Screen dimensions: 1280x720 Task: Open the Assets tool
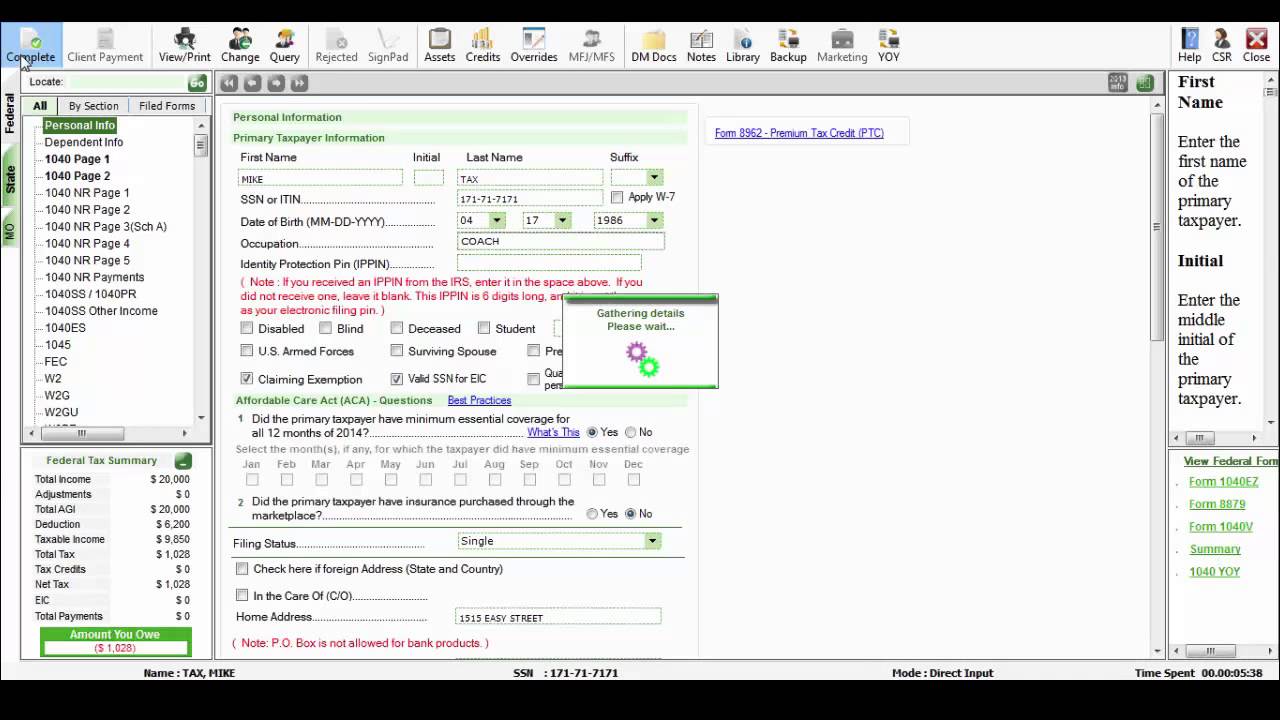pyautogui.click(x=440, y=46)
